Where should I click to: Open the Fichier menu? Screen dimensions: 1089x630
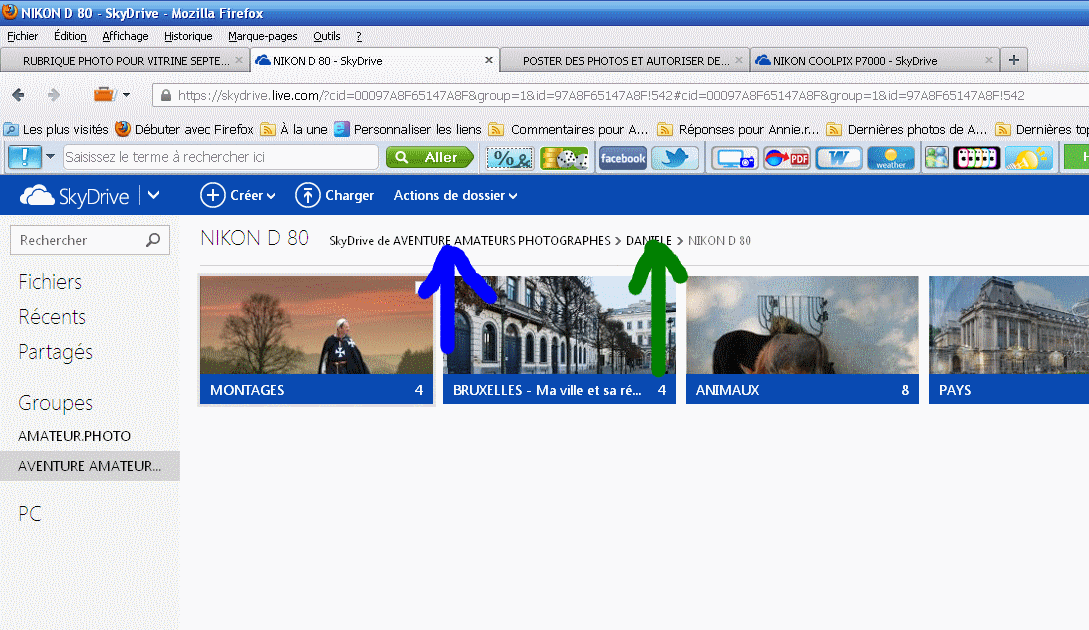tap(22, 36)
